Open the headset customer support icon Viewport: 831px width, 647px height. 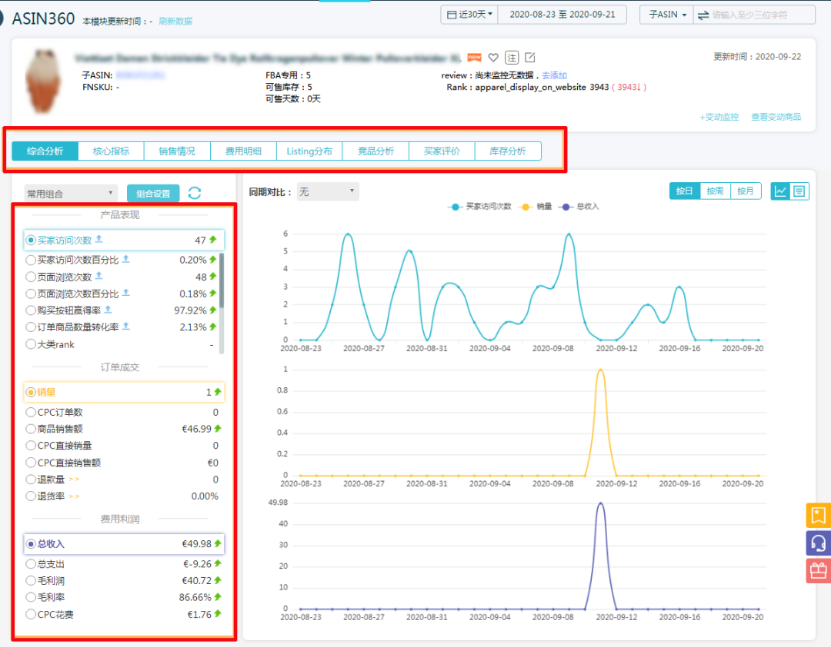pyautogui.click(x=817, y=543)
